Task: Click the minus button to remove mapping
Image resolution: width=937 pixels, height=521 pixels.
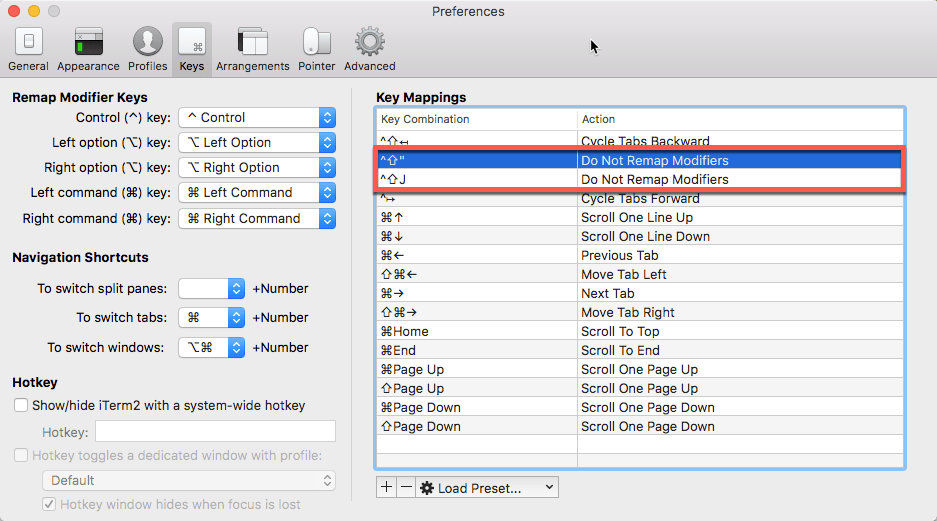Action: [405, 488]
